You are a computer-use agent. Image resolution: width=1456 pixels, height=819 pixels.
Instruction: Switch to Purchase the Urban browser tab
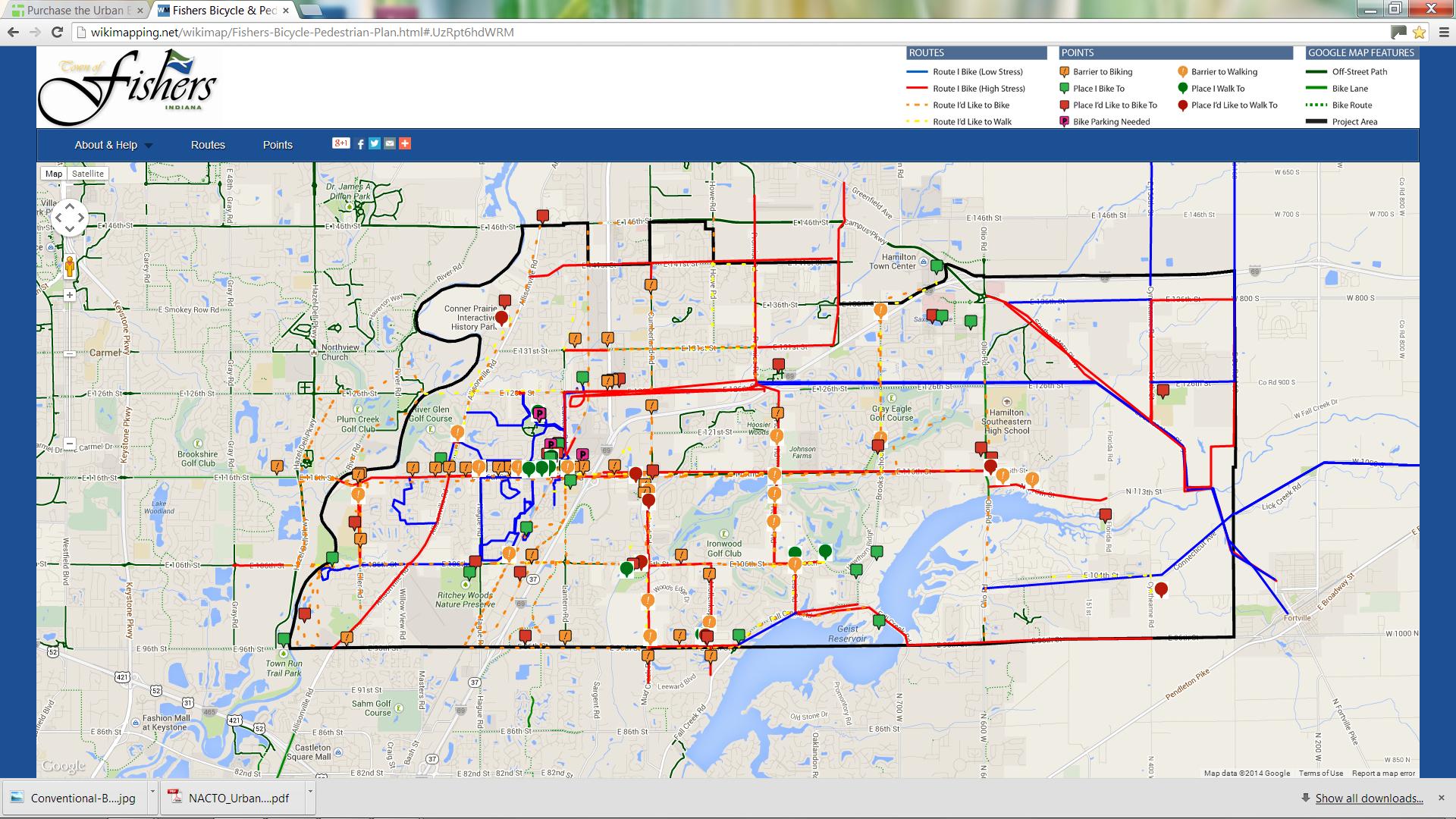pos(74,11)
